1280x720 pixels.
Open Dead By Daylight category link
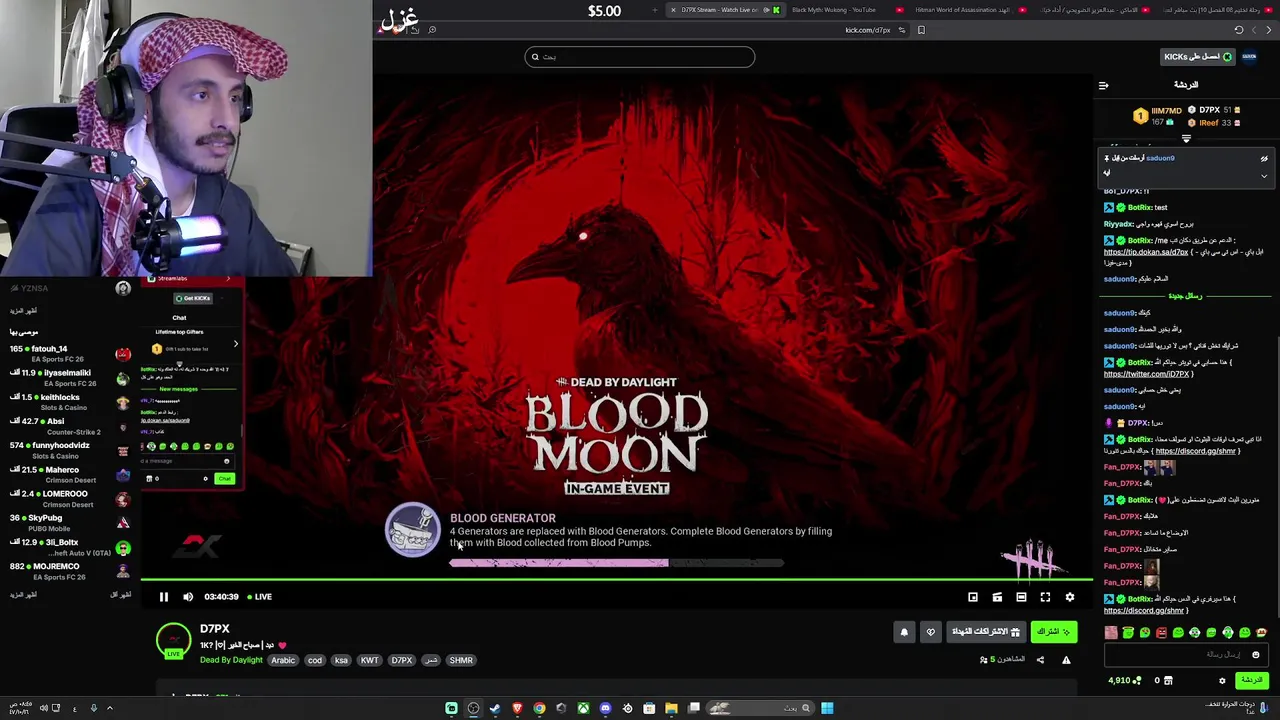[x=231, y=660]
